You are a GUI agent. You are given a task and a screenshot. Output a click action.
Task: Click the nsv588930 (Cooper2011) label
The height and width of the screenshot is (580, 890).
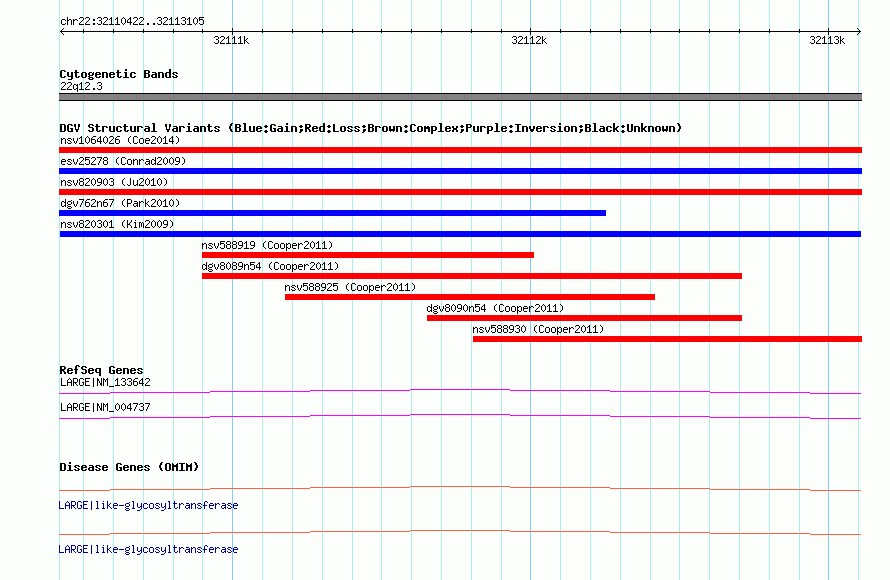pyautogui.click(x=538, y=329)
